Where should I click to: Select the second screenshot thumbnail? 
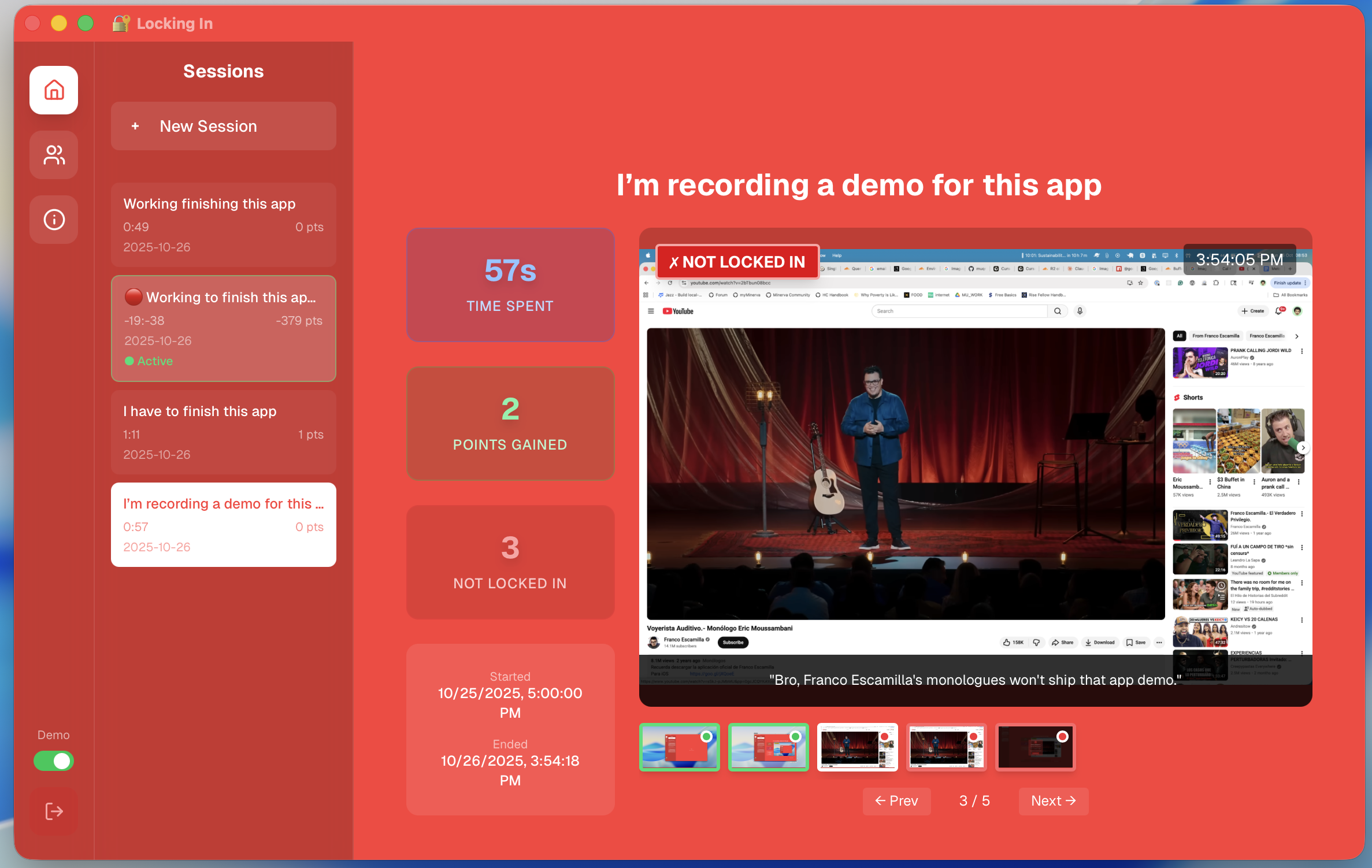pos(768,747)
